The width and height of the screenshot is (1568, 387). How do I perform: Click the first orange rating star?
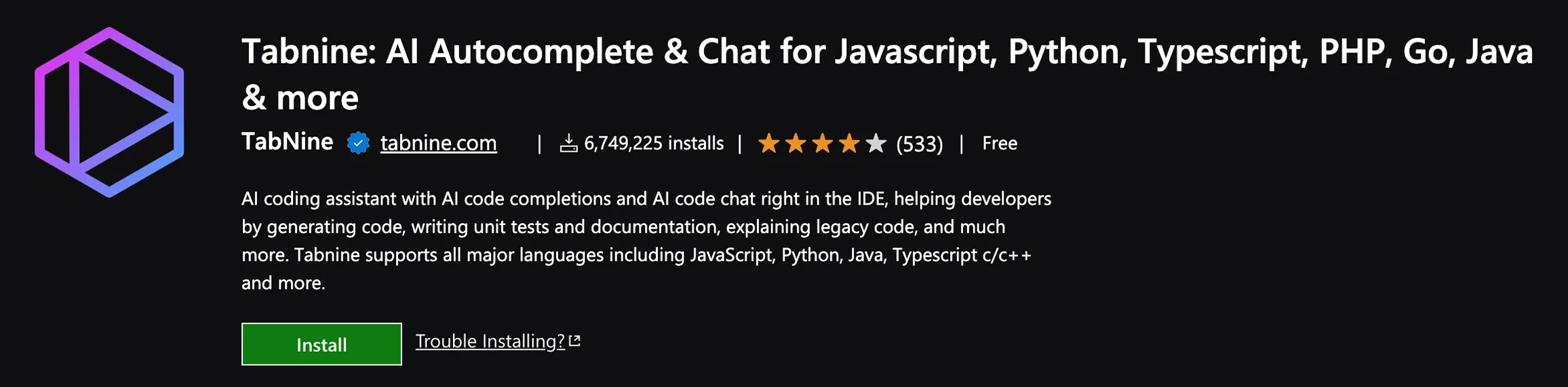[768, 143]
